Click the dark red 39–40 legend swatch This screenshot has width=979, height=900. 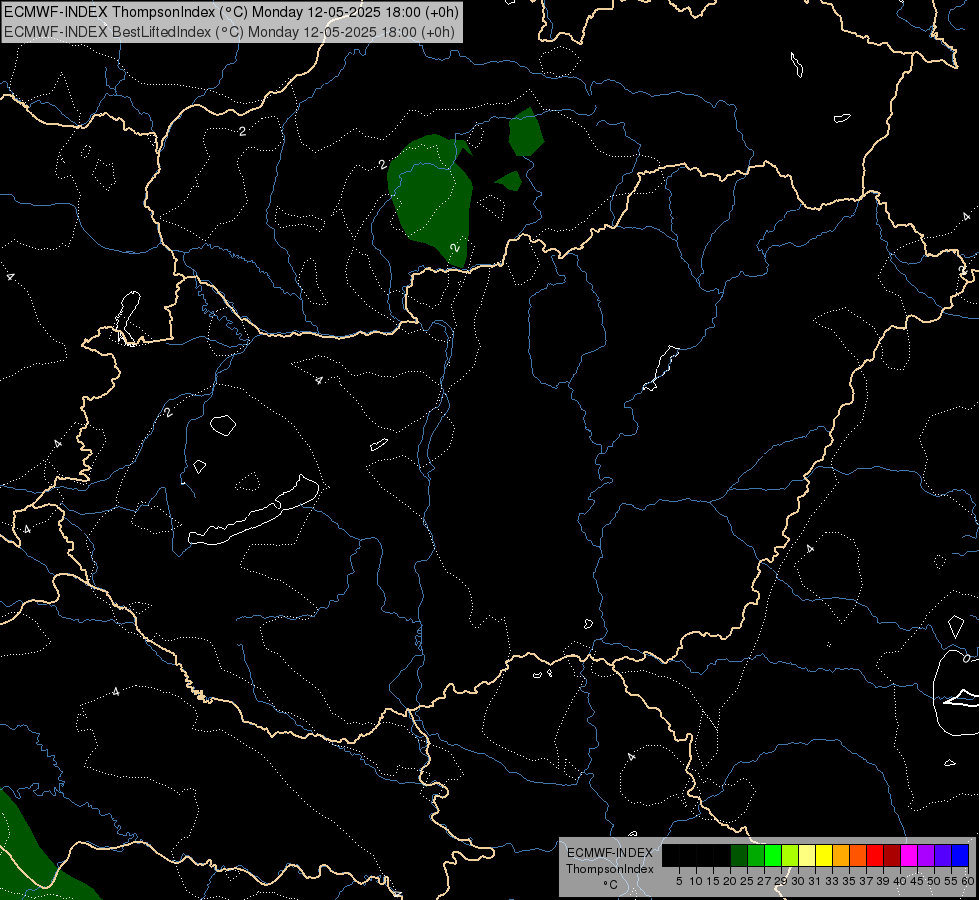pyautogui.click(x=892, y=855)
